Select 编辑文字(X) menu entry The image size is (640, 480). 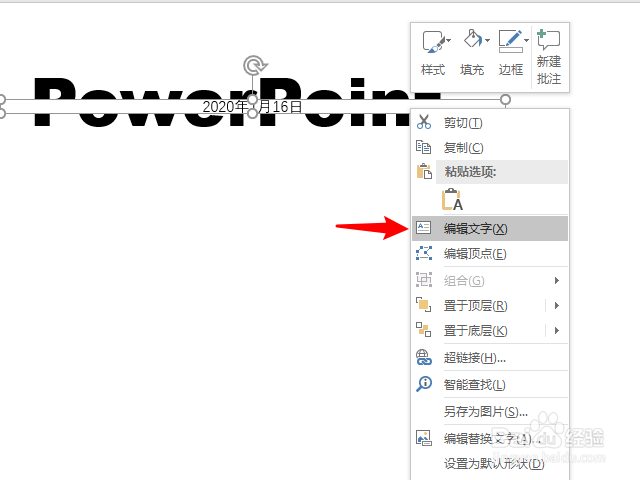pyautogui.click(x=490, y=229)
